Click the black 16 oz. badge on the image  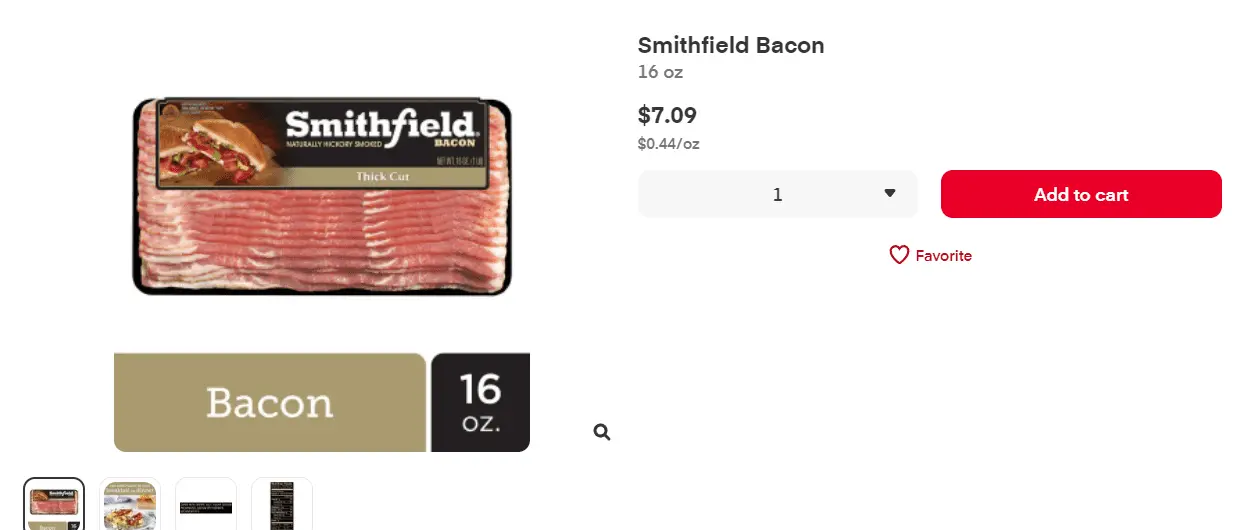480,402
